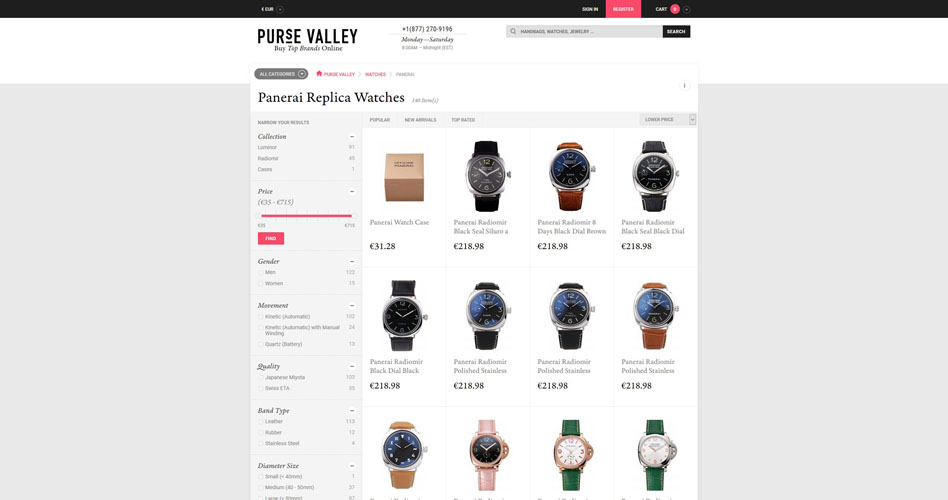Open the Lower Price sort dropdown
Image resolution: width=948 pixels, height=500 pixels.
[667, 120]
